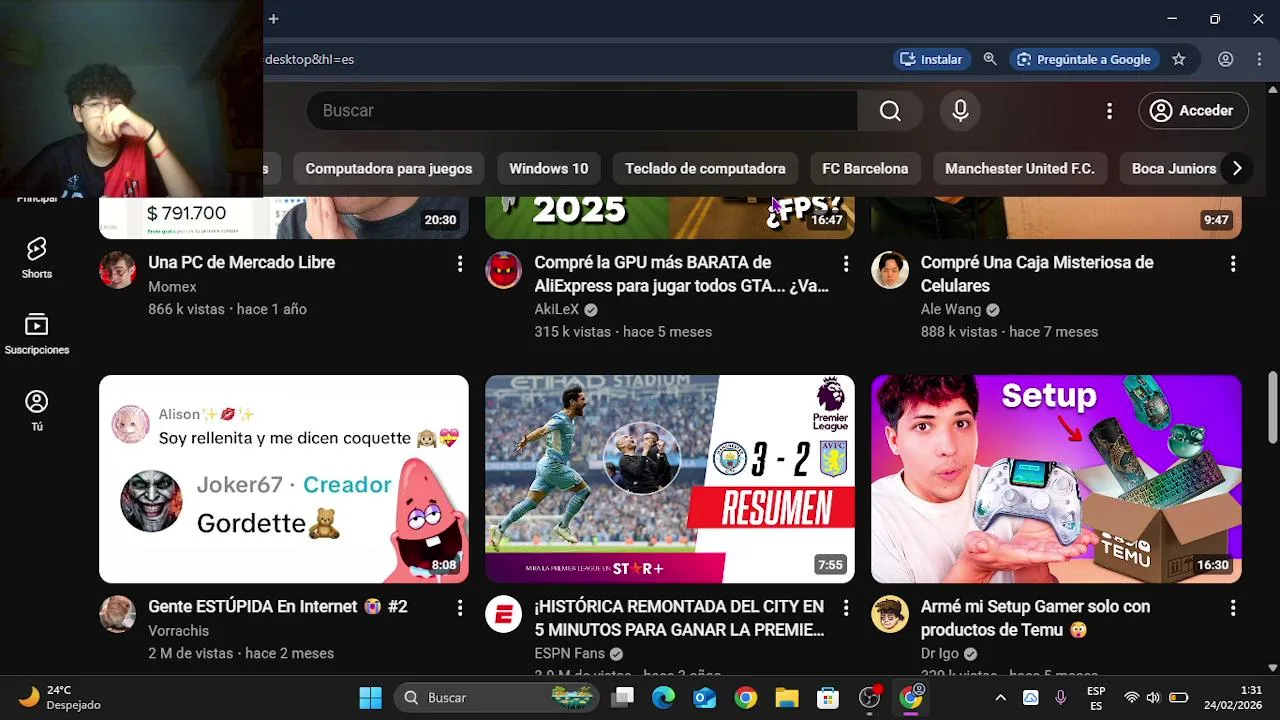Click the Dr Igo channel name
Screen dimensions: 1280x720
point(939,654)
